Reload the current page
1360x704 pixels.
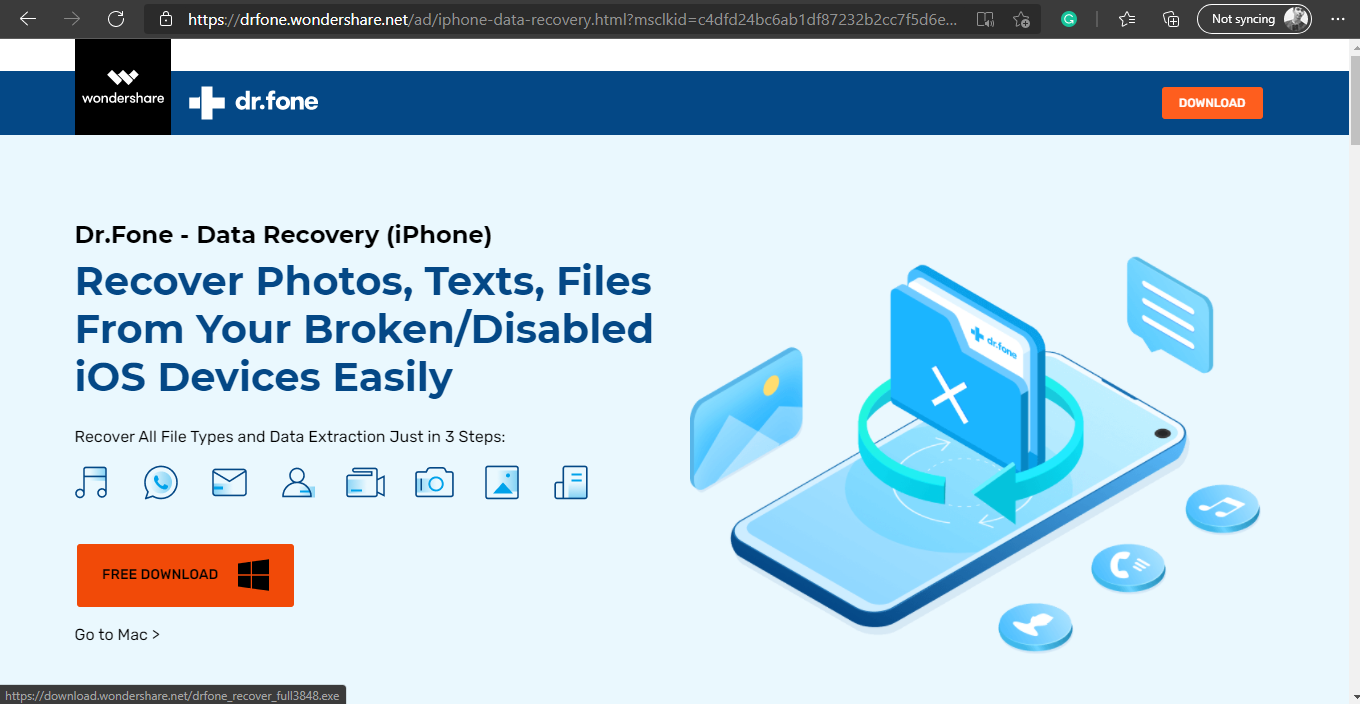pos(116,19)
